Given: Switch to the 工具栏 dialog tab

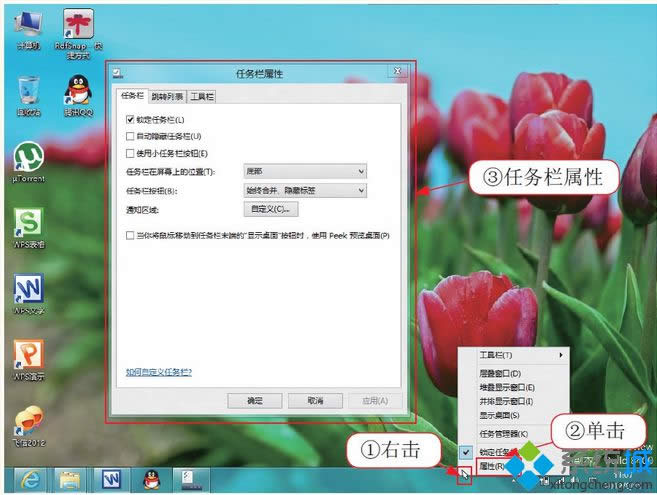Looking at the screenshot, I should point(202,97).
